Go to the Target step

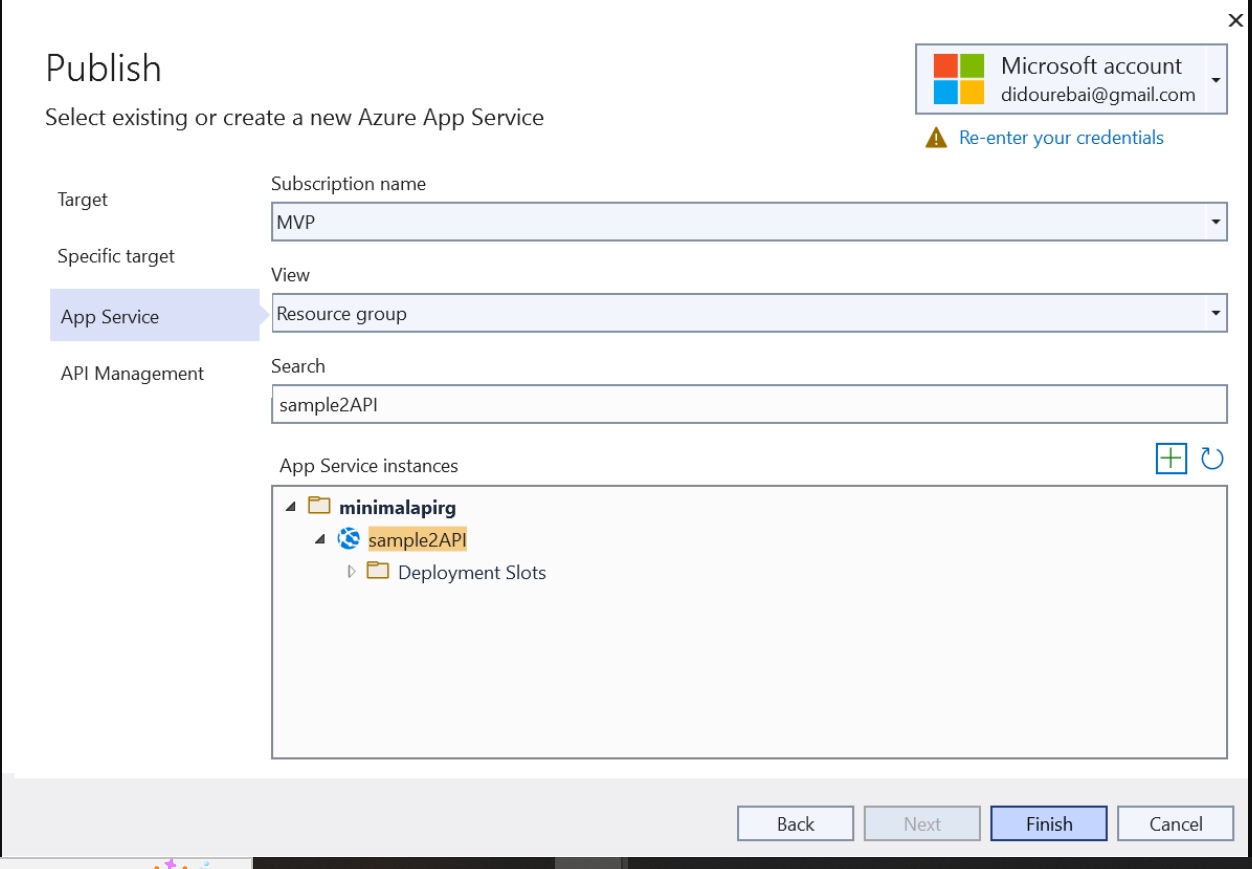click(82, 200)
